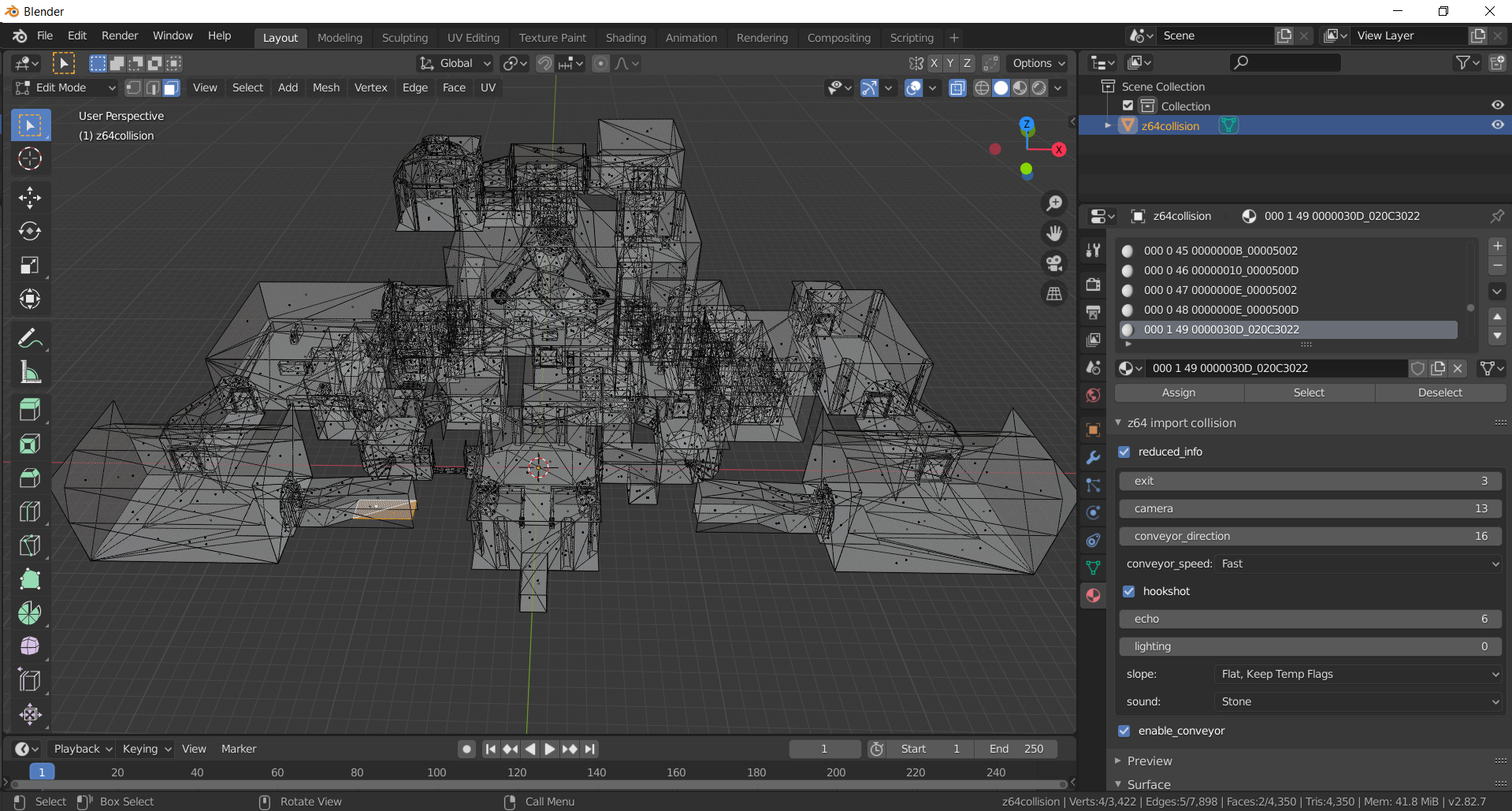Activate the Annotate pencil tool
Screen dimensions: 1512x811
(x=30, y=339)
